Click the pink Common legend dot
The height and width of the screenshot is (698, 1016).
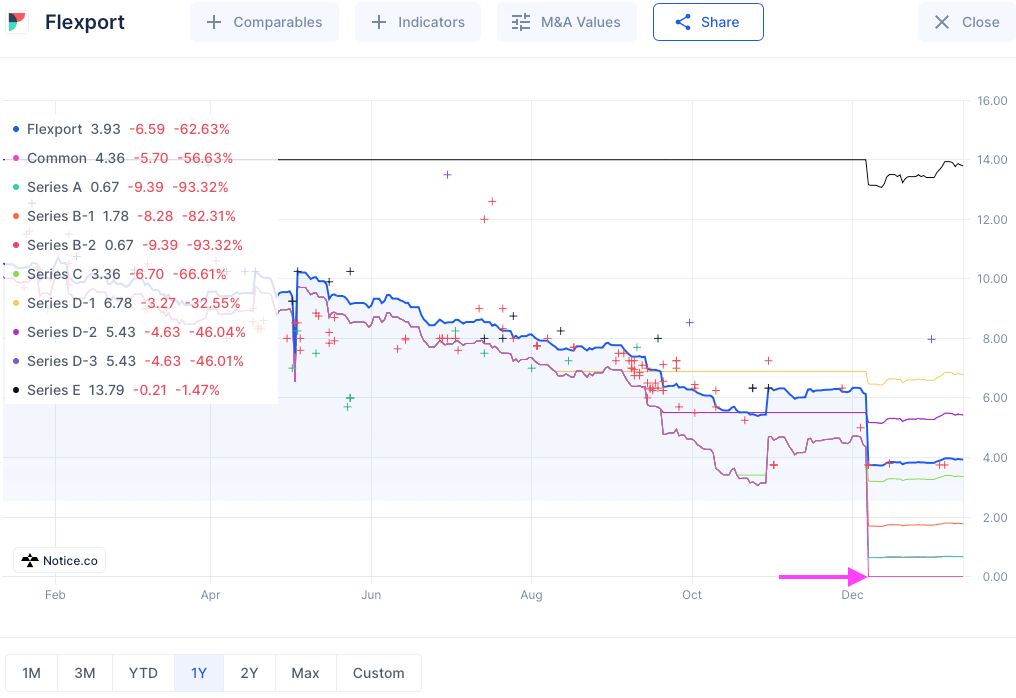[x=16, y=158]
